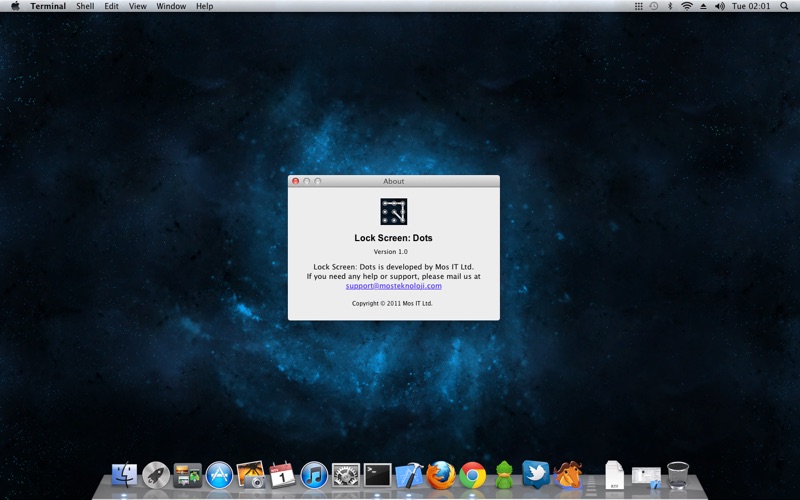
Task: Open iPhoto from the Dock
Action: [x=251, y=474]
